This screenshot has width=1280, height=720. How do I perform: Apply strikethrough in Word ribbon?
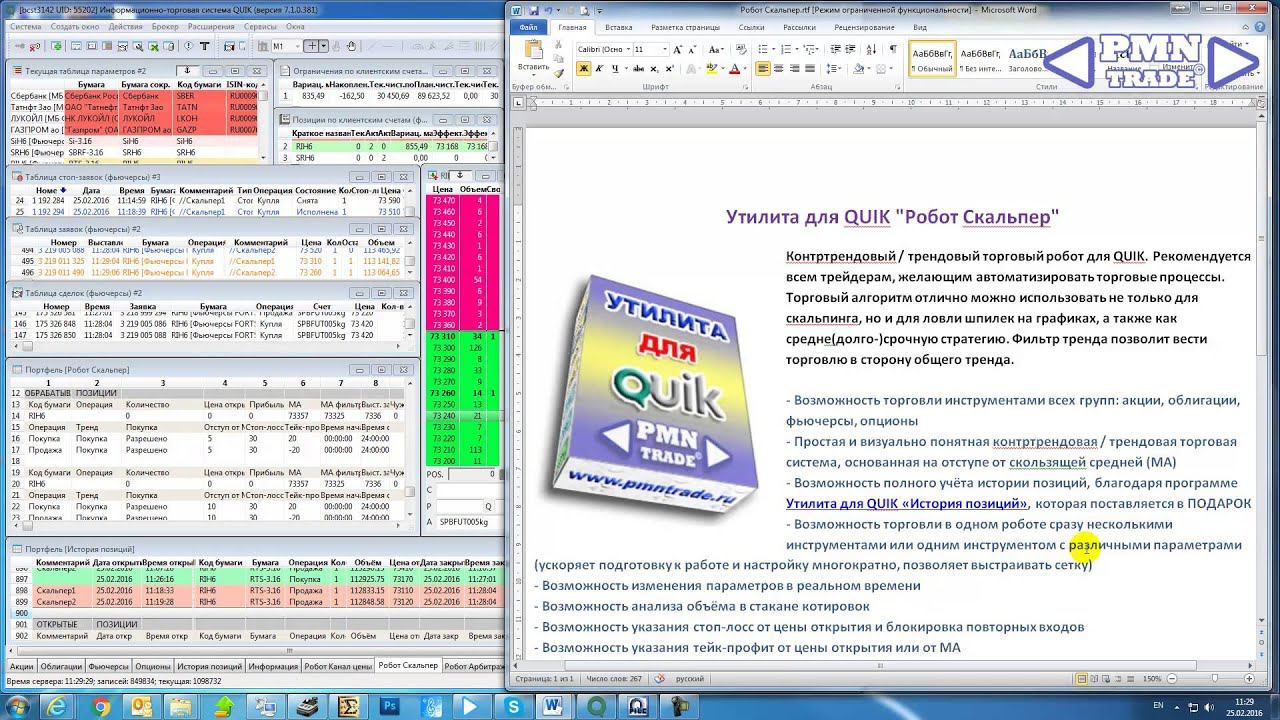pyautogui.click(x=638, y=68)
